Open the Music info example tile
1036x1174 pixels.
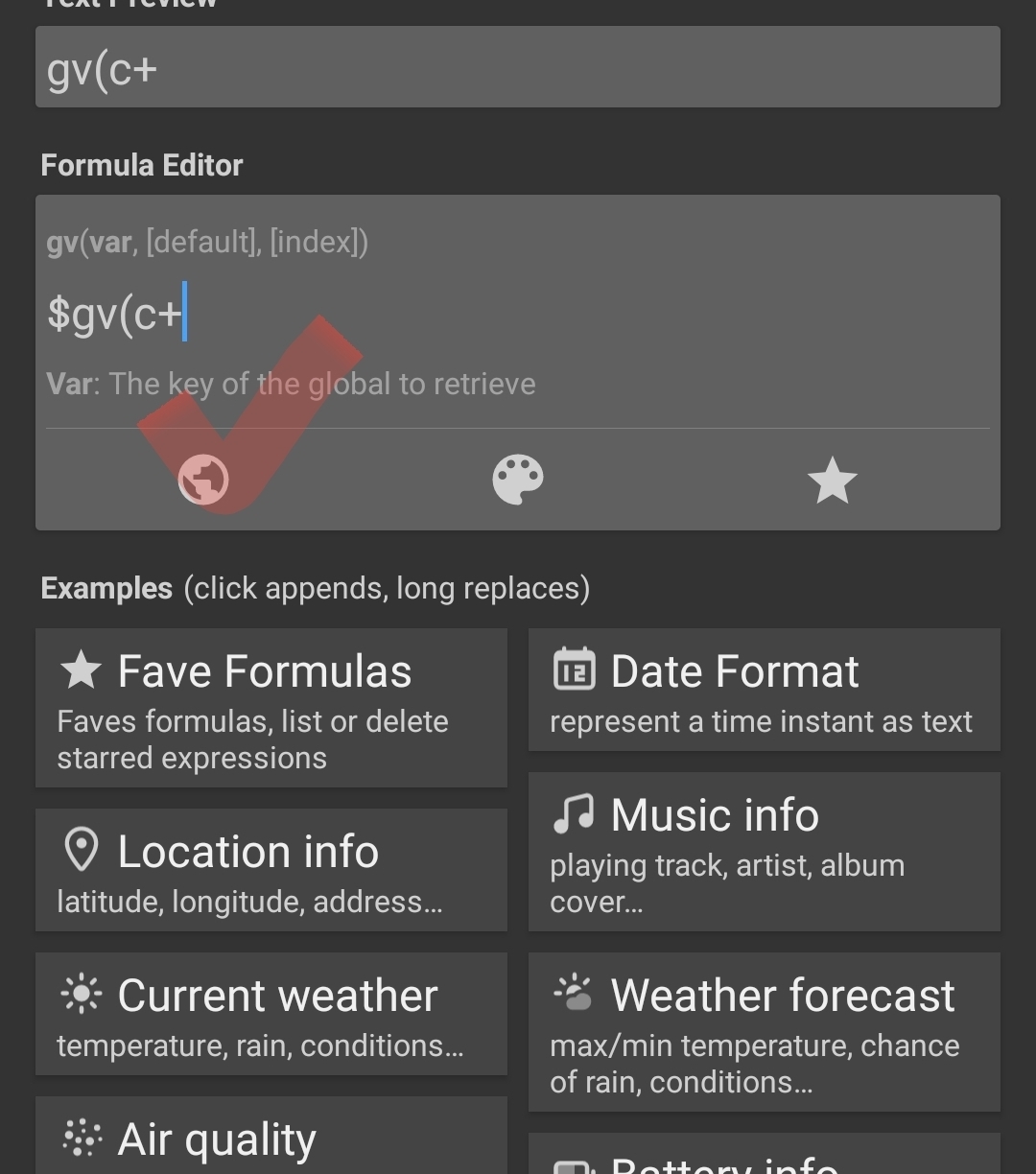pos(764,852)
